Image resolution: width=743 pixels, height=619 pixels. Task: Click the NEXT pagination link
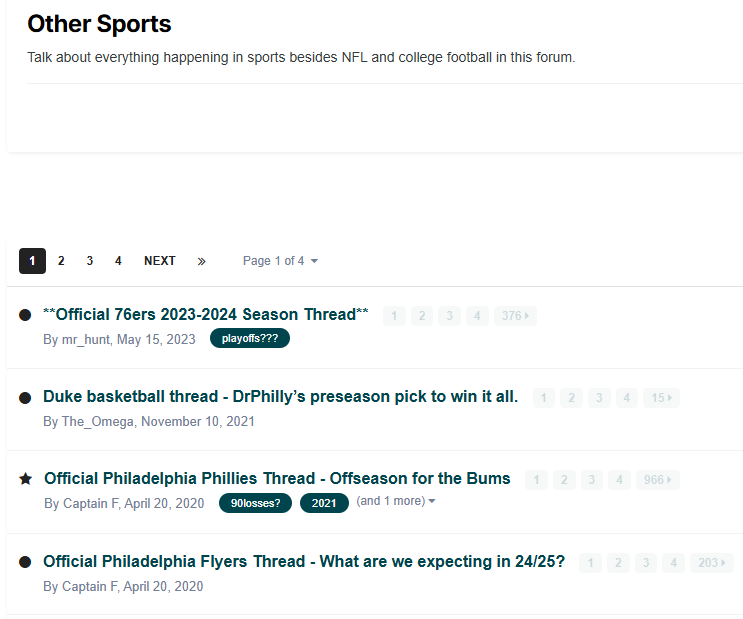tap(160, 261)
